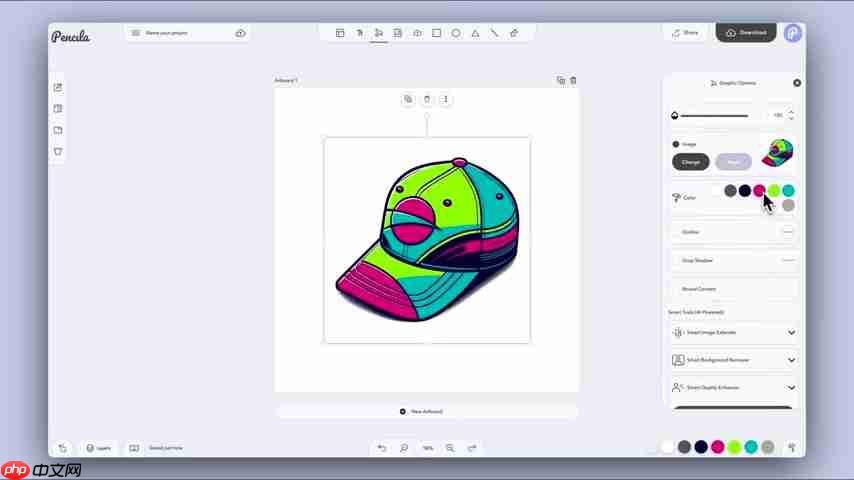Viewport: 854px width, 480px height.
Task: Click the cloud save icon
Action: point(240,33)
